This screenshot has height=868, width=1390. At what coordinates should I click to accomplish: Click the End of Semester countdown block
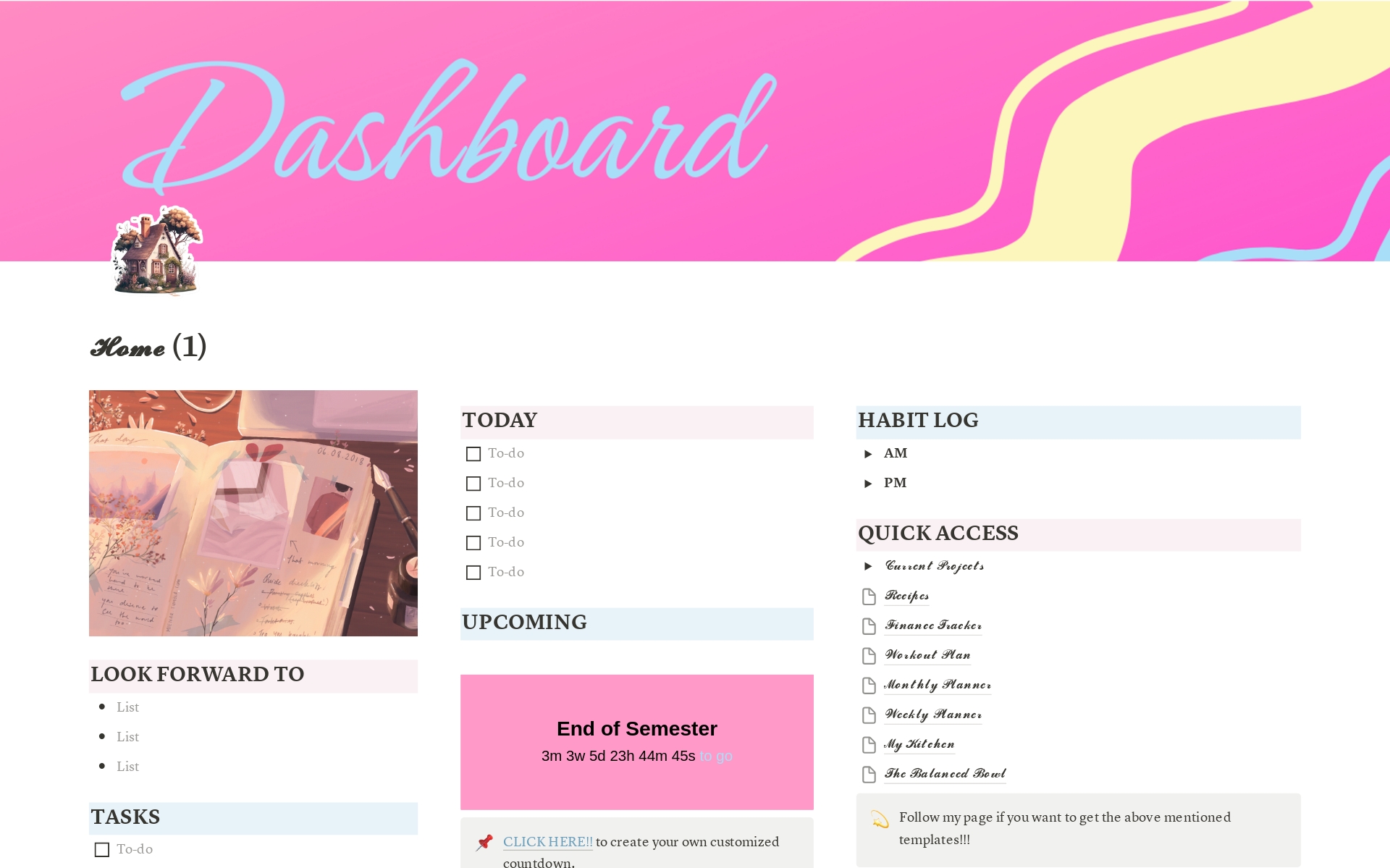637,737
